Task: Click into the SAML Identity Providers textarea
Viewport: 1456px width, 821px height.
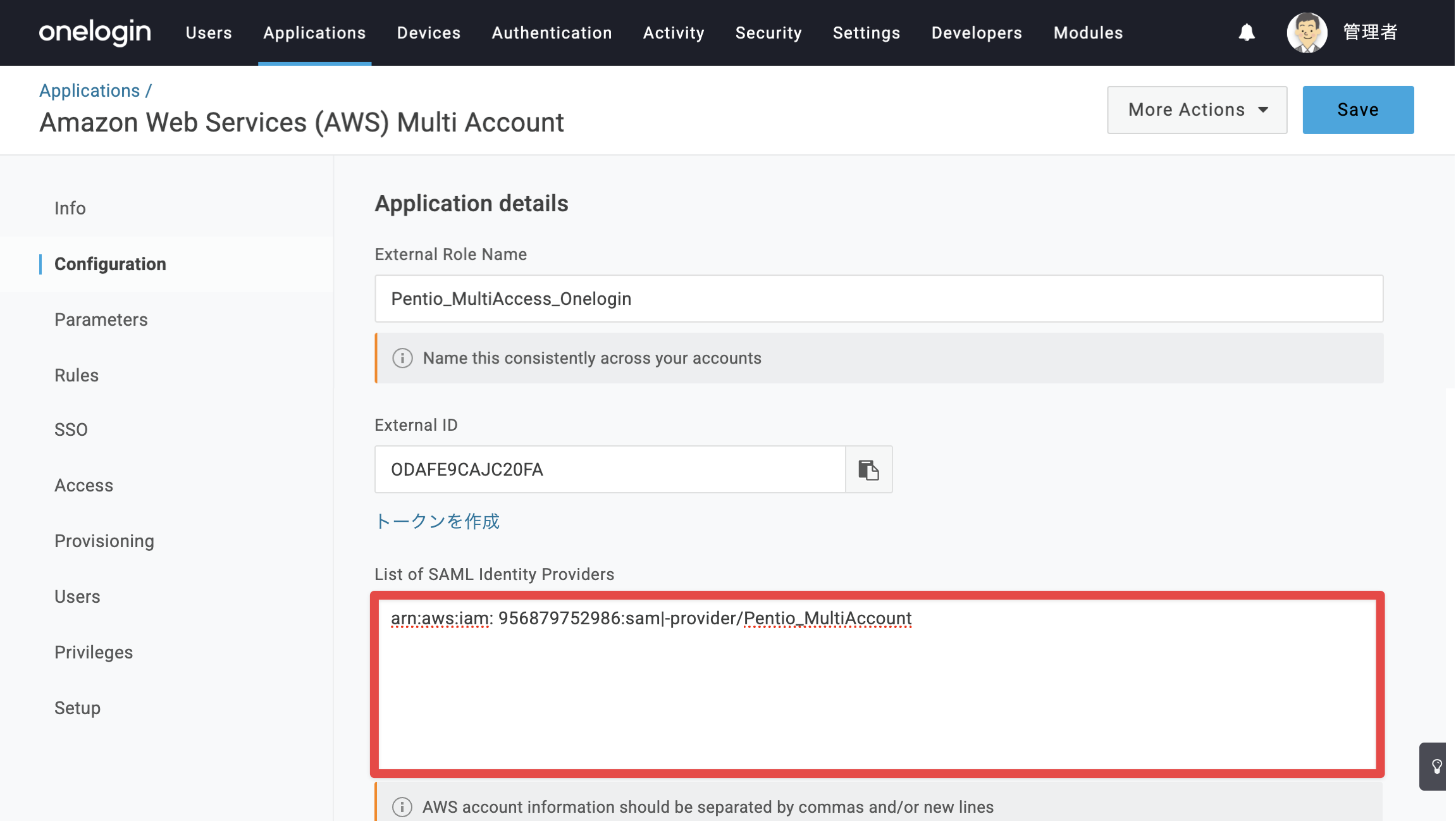Action: [x=877, y=684]
